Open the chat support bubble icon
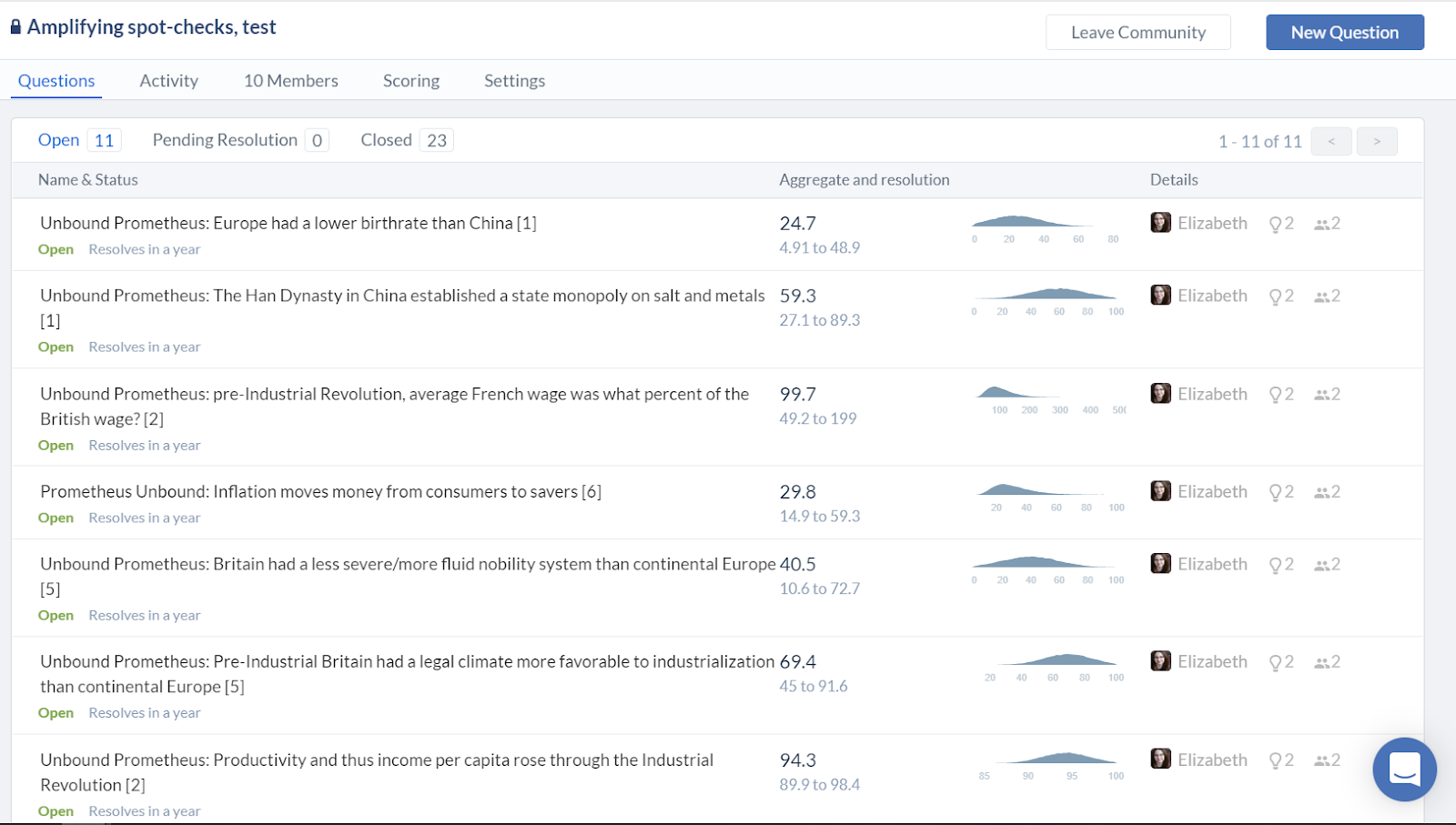The image size is (1456, 825). [x=1404, y=769]
